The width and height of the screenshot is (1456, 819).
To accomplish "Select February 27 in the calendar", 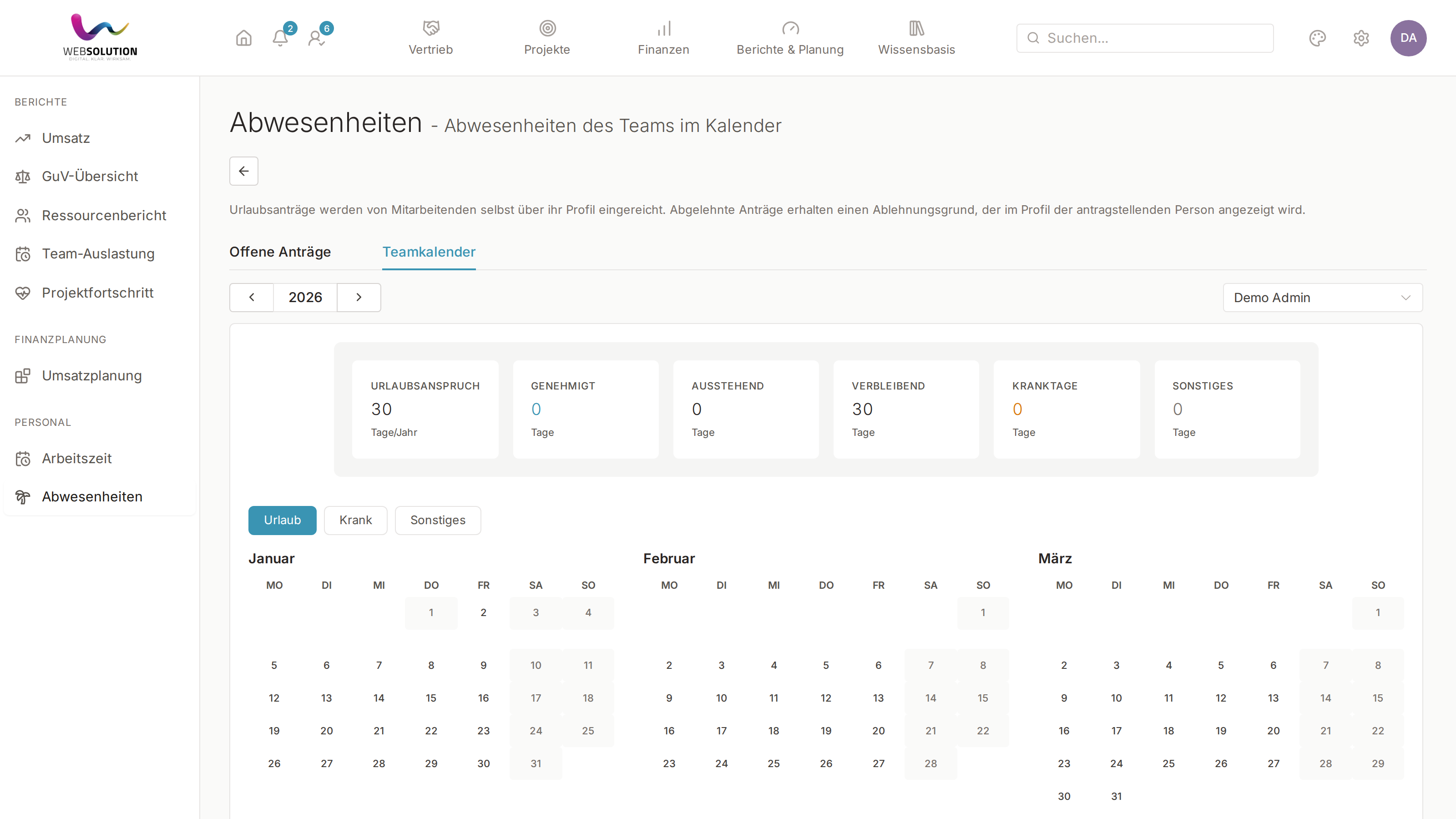I will pyautogui.click(x=878, y=763).
